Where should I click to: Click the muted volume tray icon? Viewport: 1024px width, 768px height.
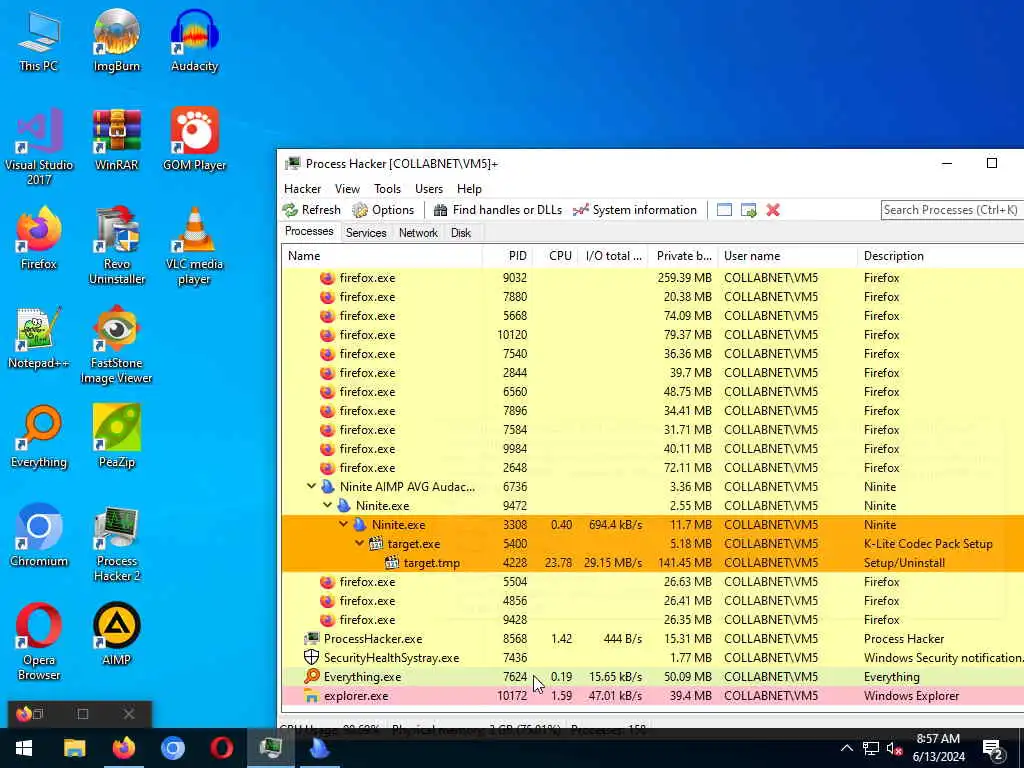tap(894, 748)
